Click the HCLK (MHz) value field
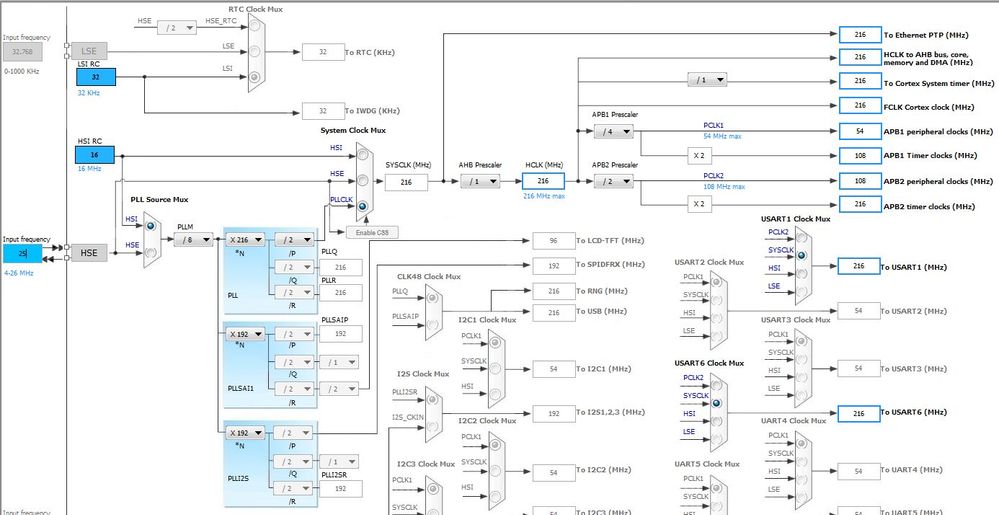Image resolution: width=999 pixels, height=515 pixels. tap(543, 181)
